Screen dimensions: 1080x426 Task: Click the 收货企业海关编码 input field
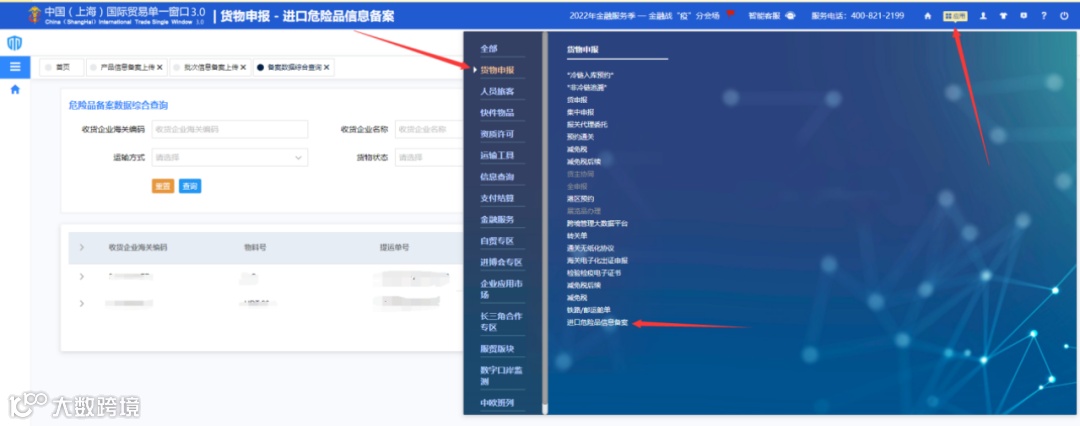(229, 129)
